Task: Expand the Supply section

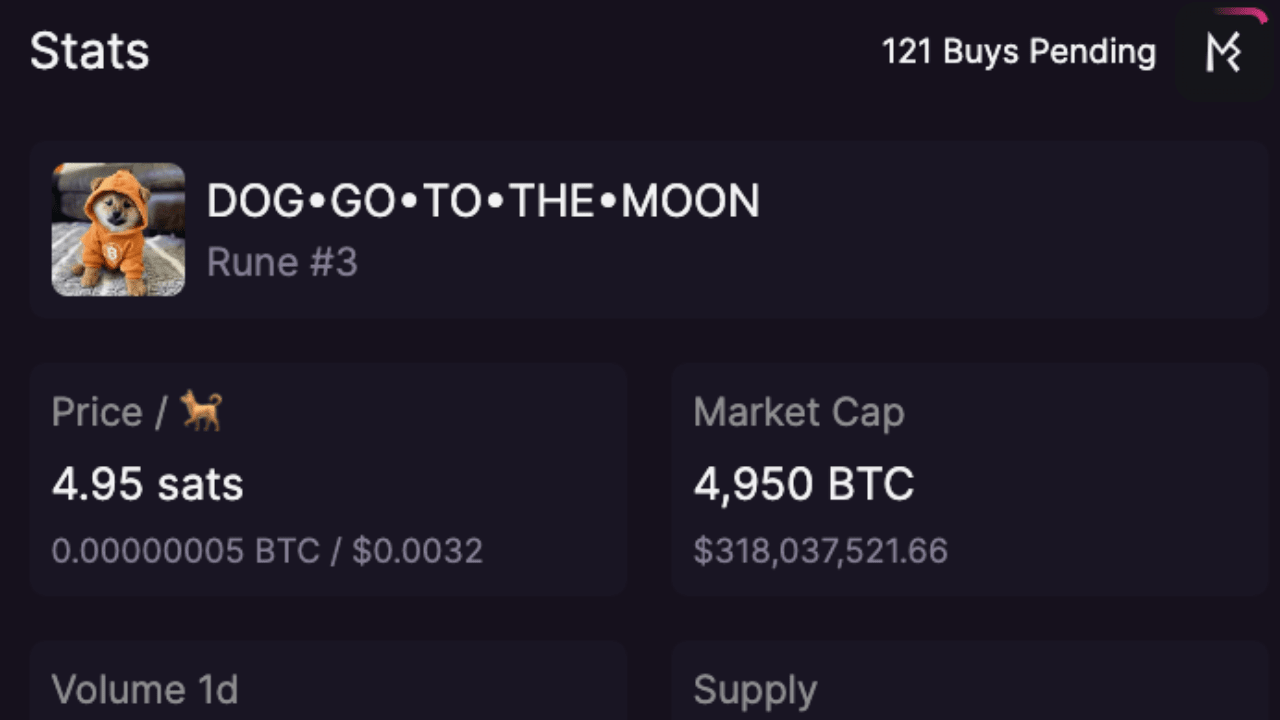Action: [x=756, y=689]
